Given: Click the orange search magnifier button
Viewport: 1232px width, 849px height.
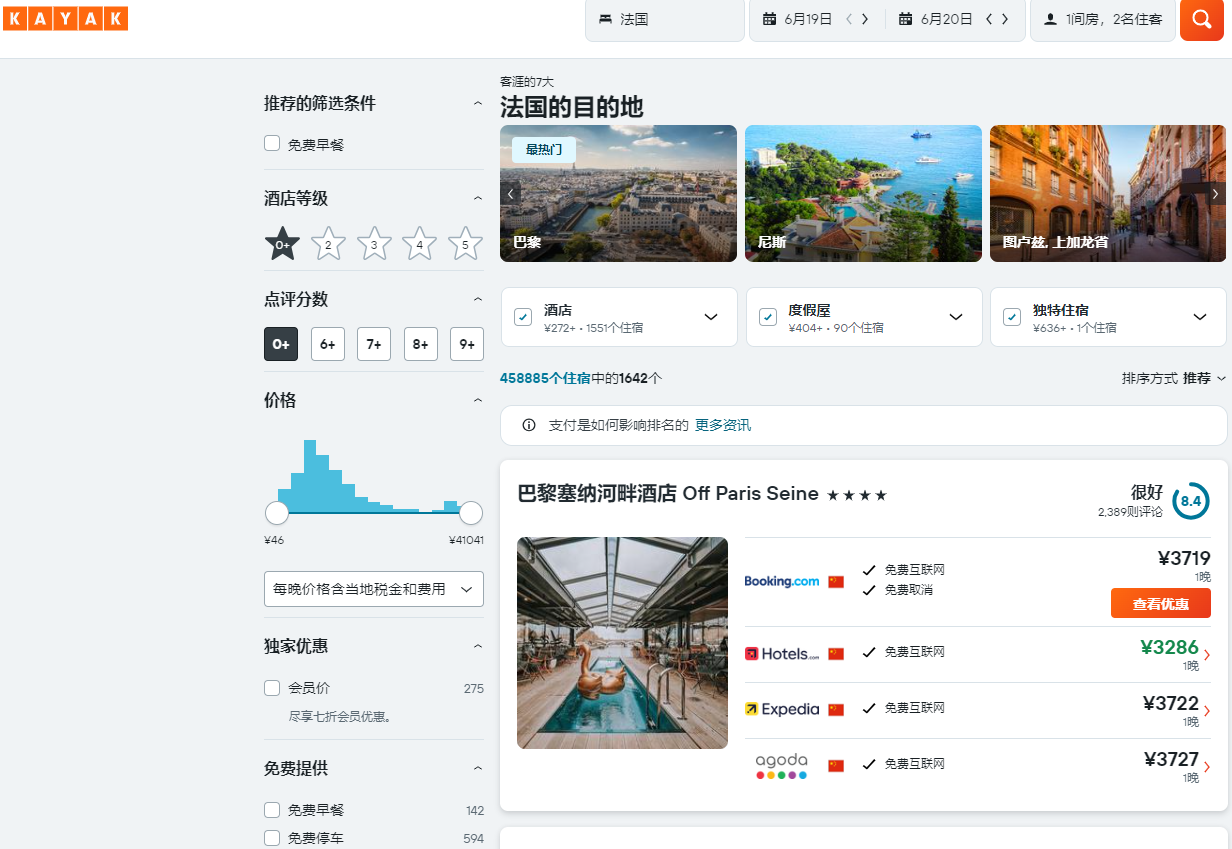Looking at the screenshot, I should pos(1201,19).
